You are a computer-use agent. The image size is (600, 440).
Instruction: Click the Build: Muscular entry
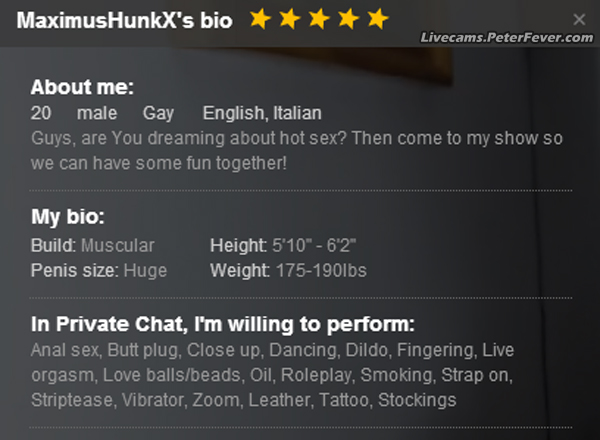[x=93, y=245]
